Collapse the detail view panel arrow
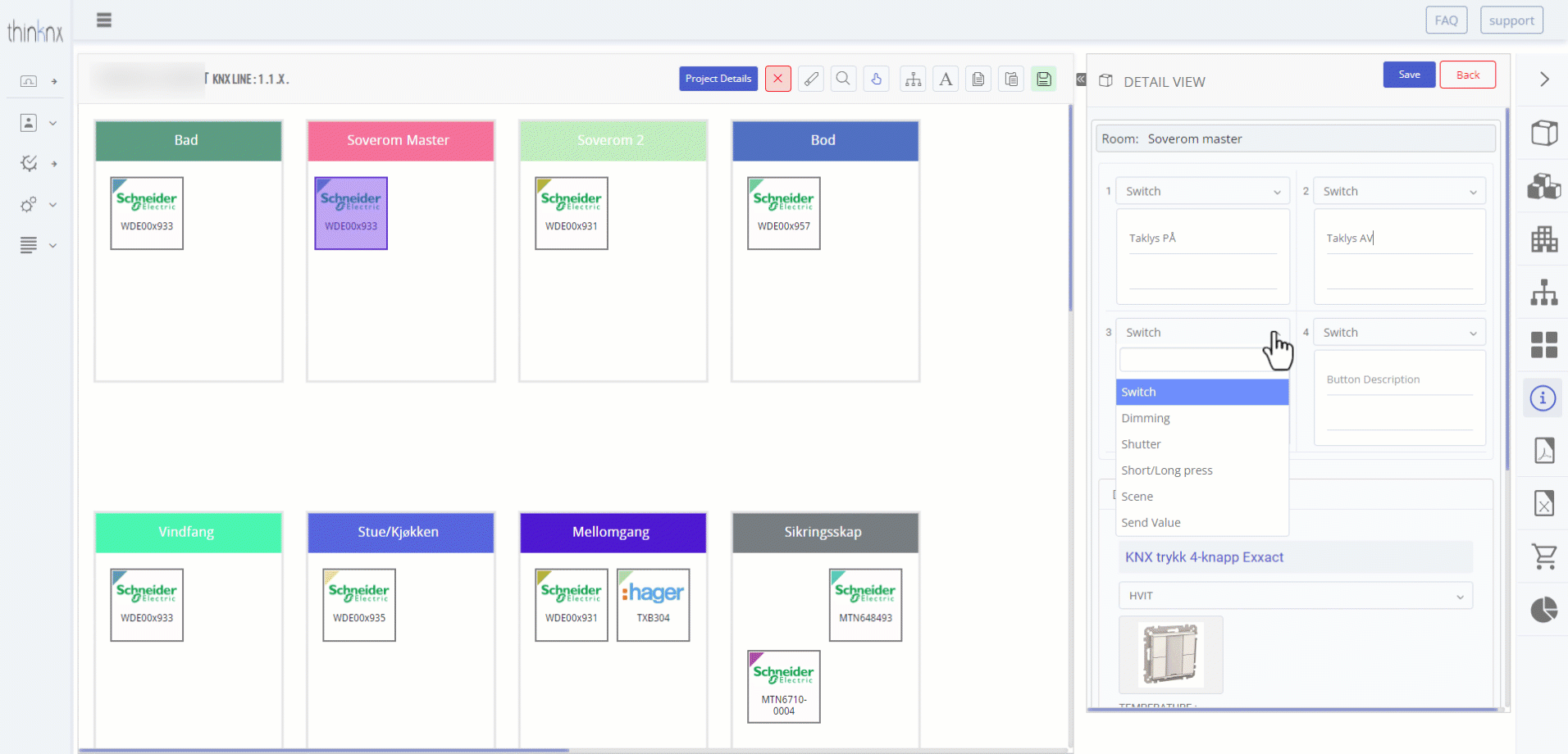The width and height of the screenshot is (1568, 754). coord(1081,79)
